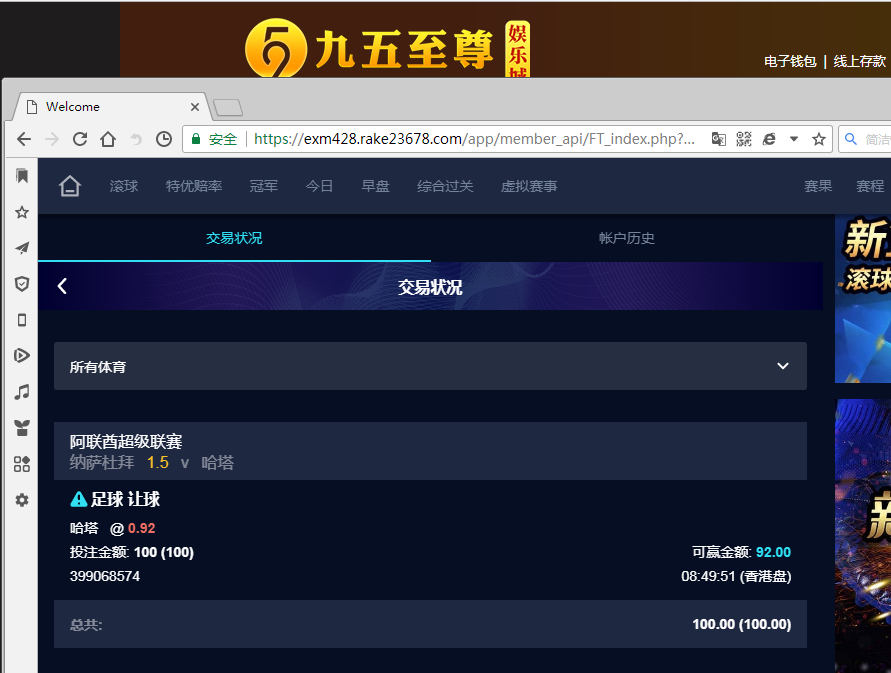Viewport: 891px width, 673px height.
Task: Click the sportsbook home icon
Action: [70, 186]
